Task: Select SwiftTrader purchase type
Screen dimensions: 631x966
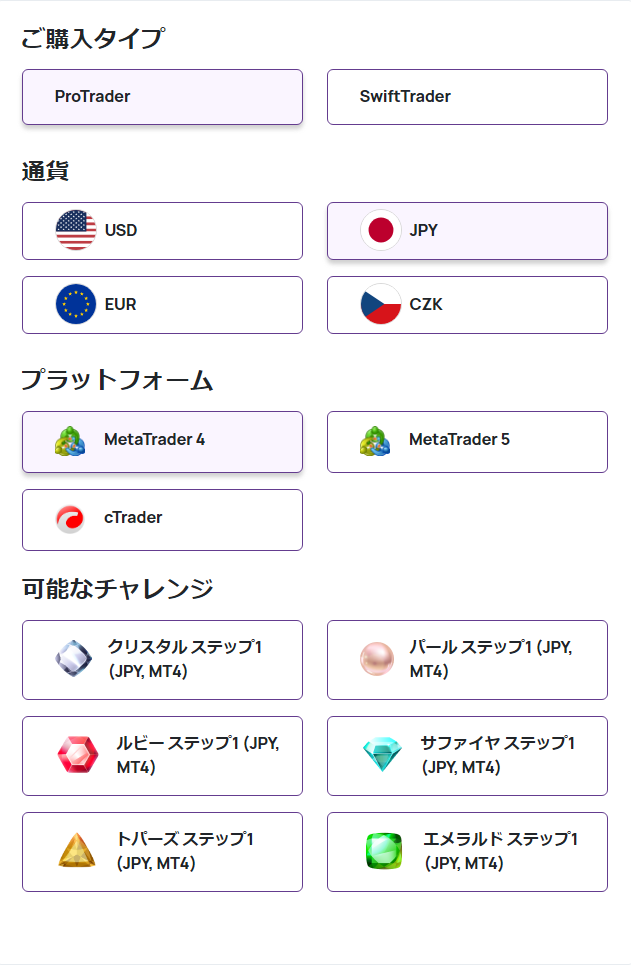Action: click(x=467, y=97)
